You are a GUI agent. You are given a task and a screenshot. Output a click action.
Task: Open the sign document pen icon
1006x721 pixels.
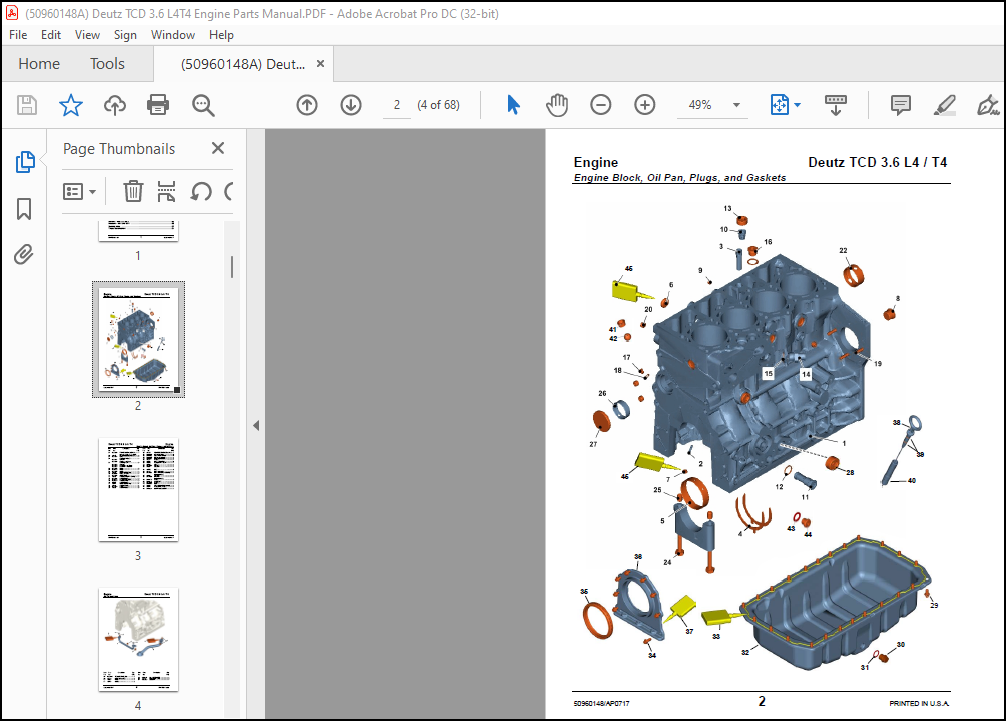pyautogui.click(x=988, y=105)
